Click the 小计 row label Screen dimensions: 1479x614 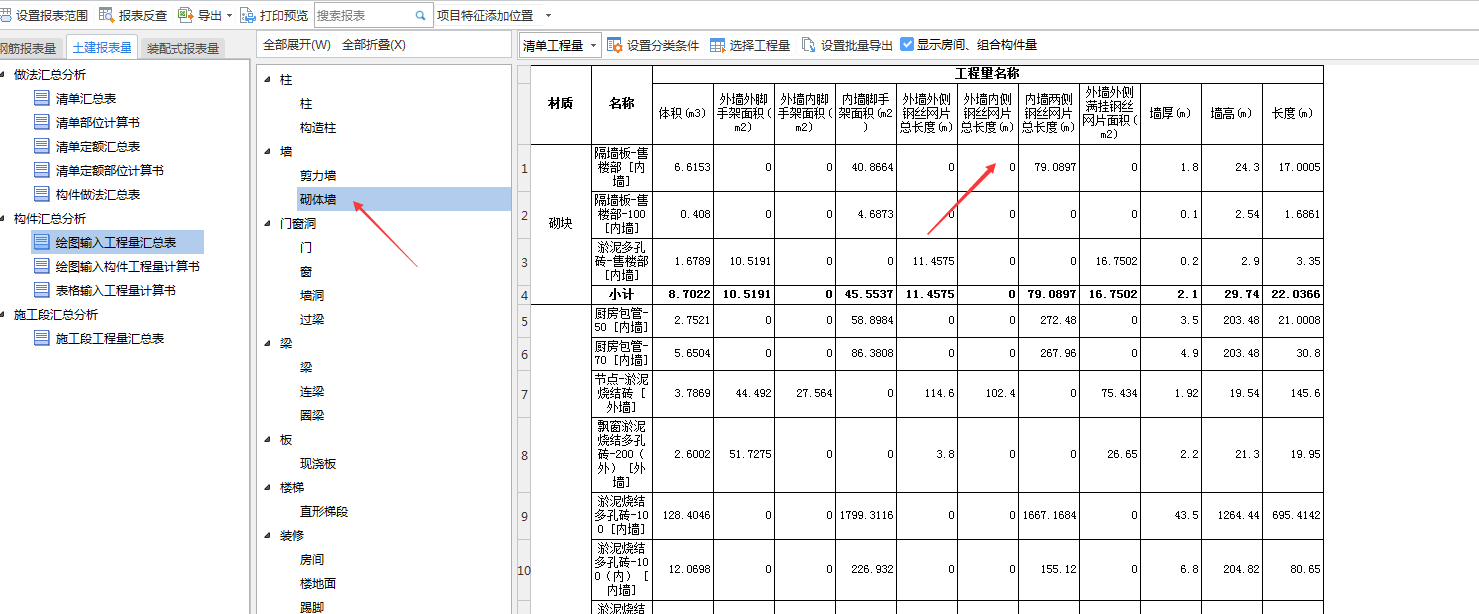pos(621,295)
